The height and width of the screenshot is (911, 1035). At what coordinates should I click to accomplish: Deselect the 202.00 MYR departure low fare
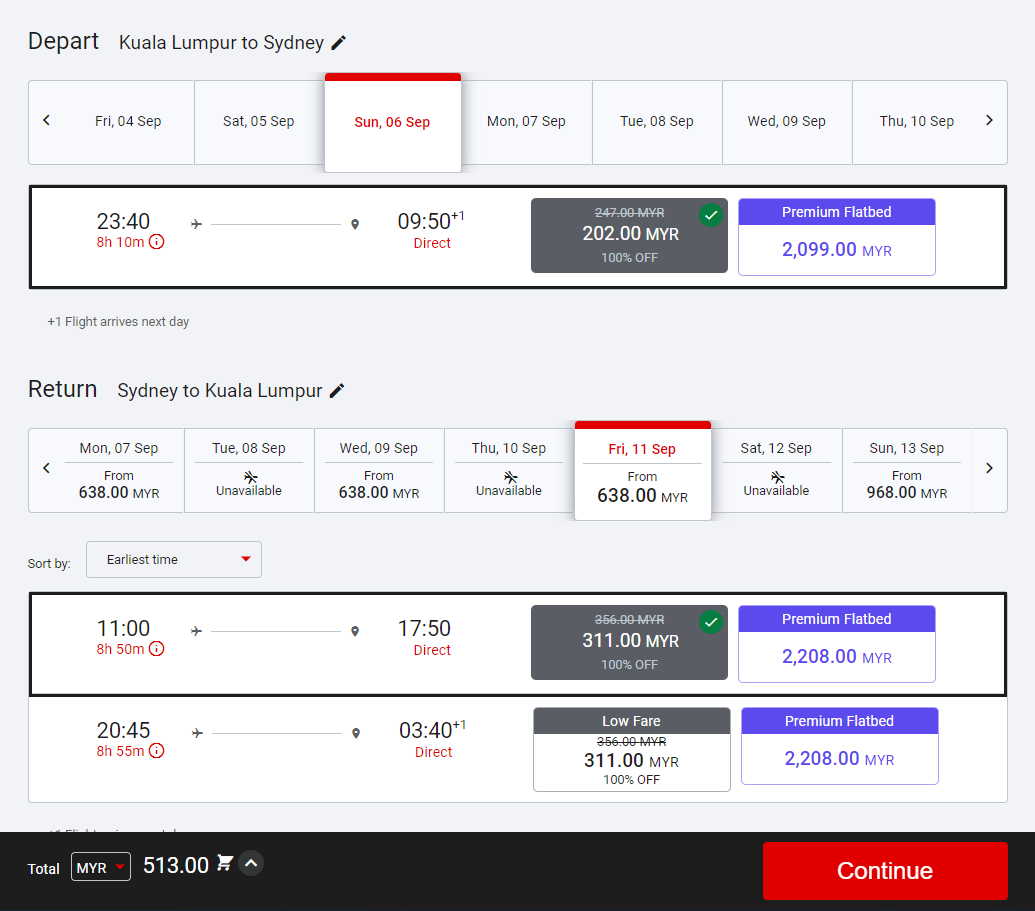click(629, 235)
